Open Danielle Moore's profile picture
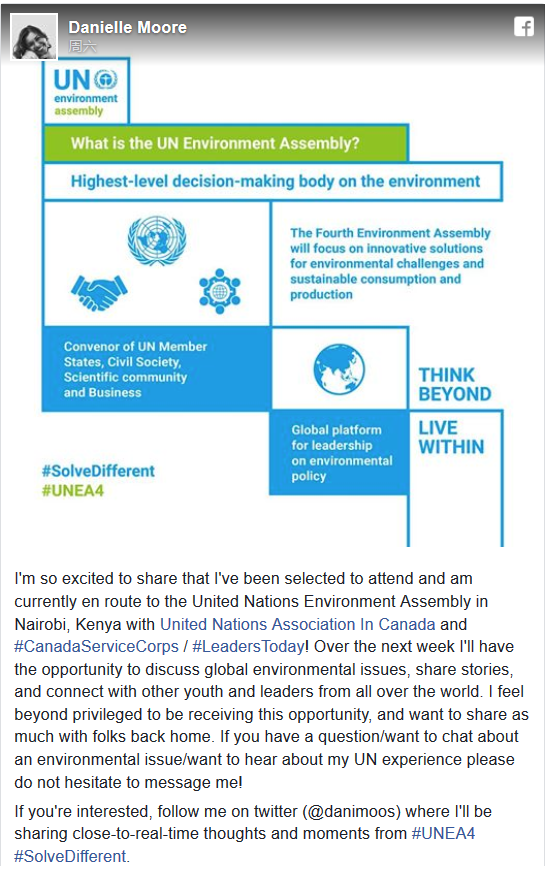This screenshot has height=872, width=548. tap(34, 36)
